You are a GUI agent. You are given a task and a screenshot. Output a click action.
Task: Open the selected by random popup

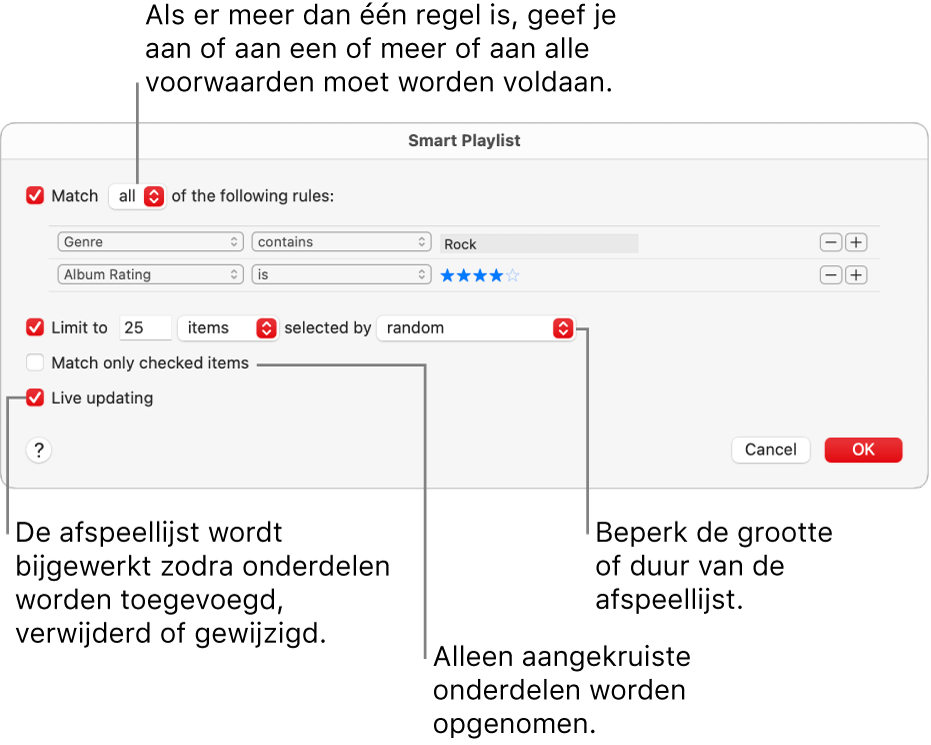click(476, 328)
